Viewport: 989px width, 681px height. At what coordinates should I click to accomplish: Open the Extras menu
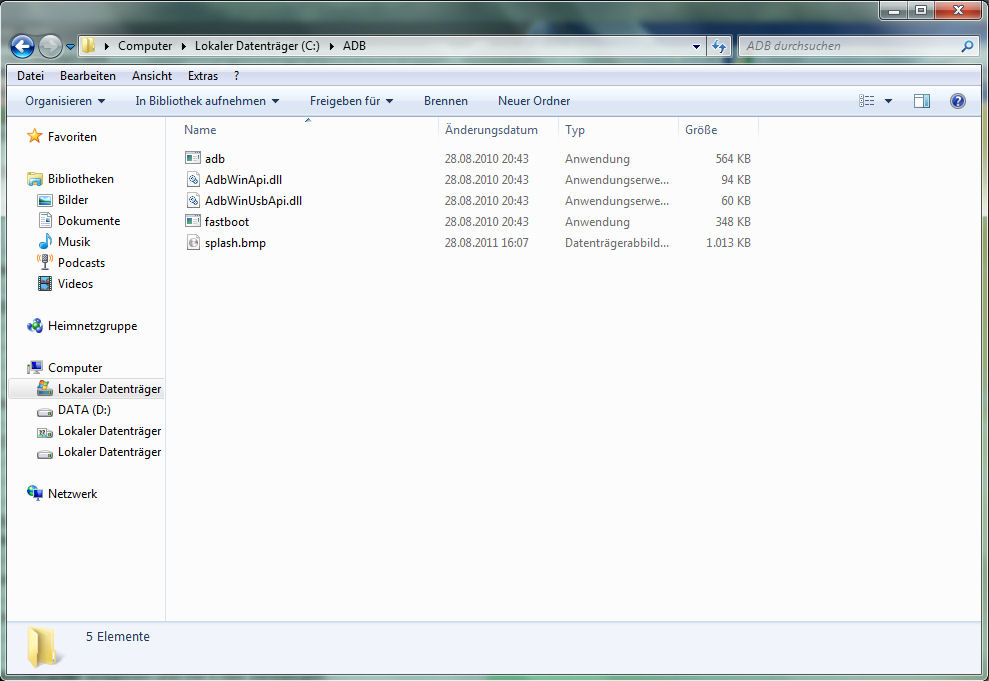coord(203,76)
